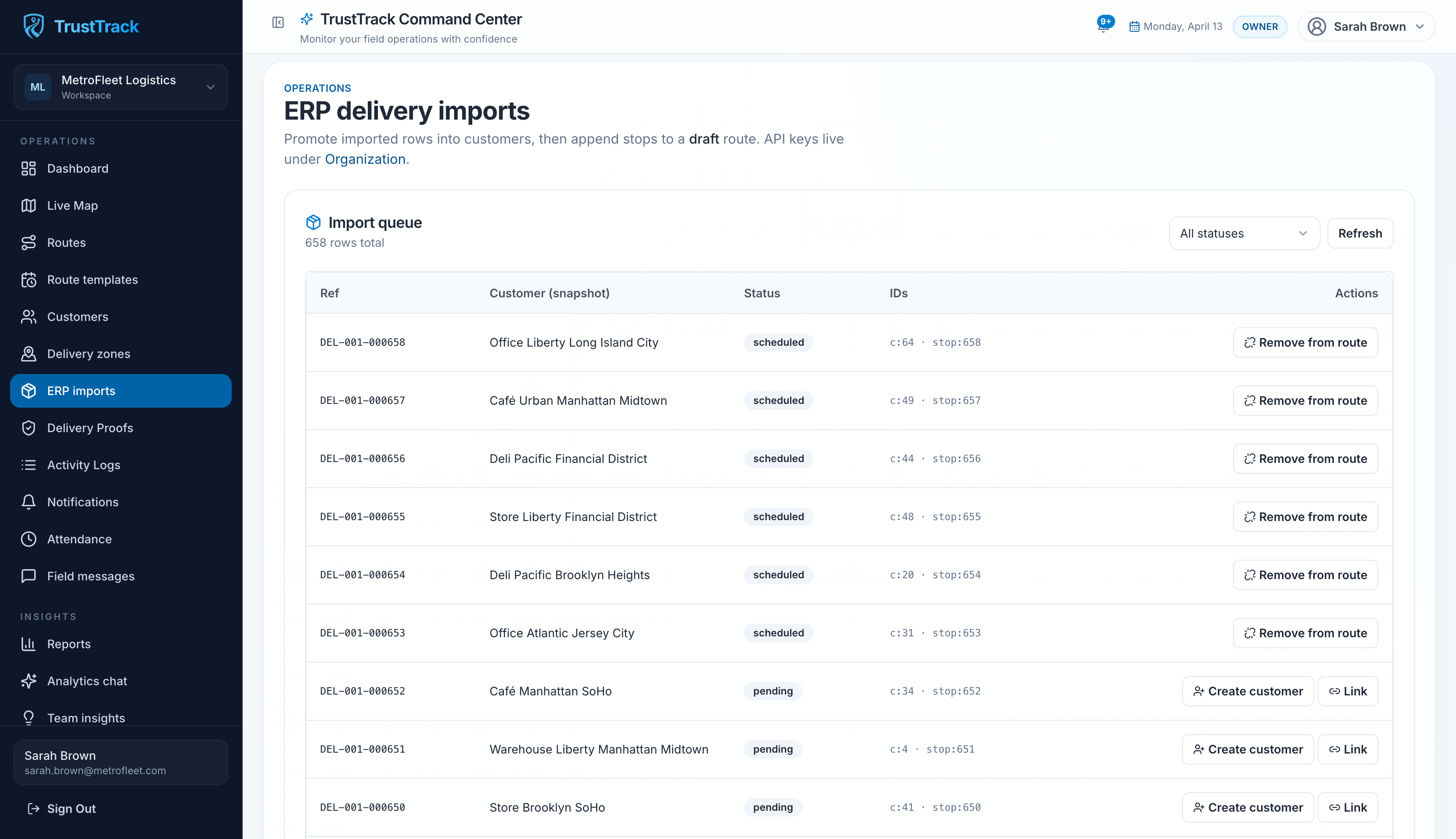The width and height of the screenshot is (1456, 839).
Task: Open the notifications bell with 9+ badge
Action: pyautogui.click(x=1104, y=25)
